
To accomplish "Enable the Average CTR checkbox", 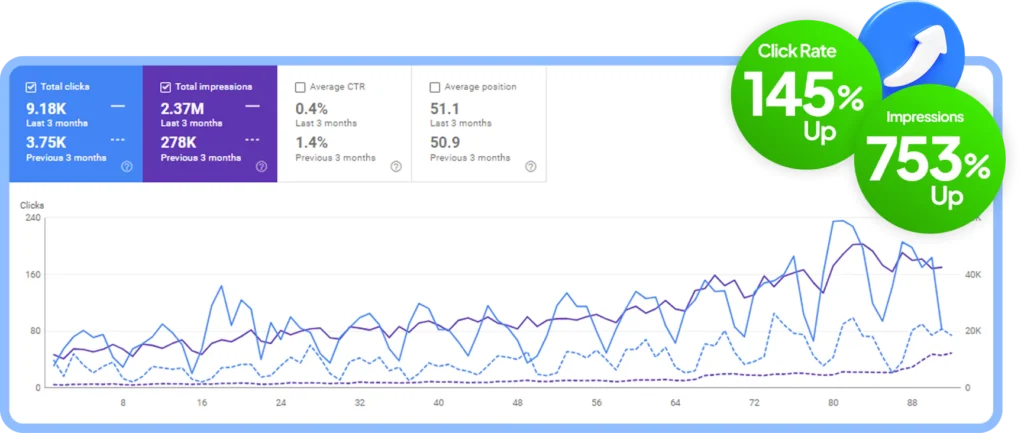I will point(300,87).
